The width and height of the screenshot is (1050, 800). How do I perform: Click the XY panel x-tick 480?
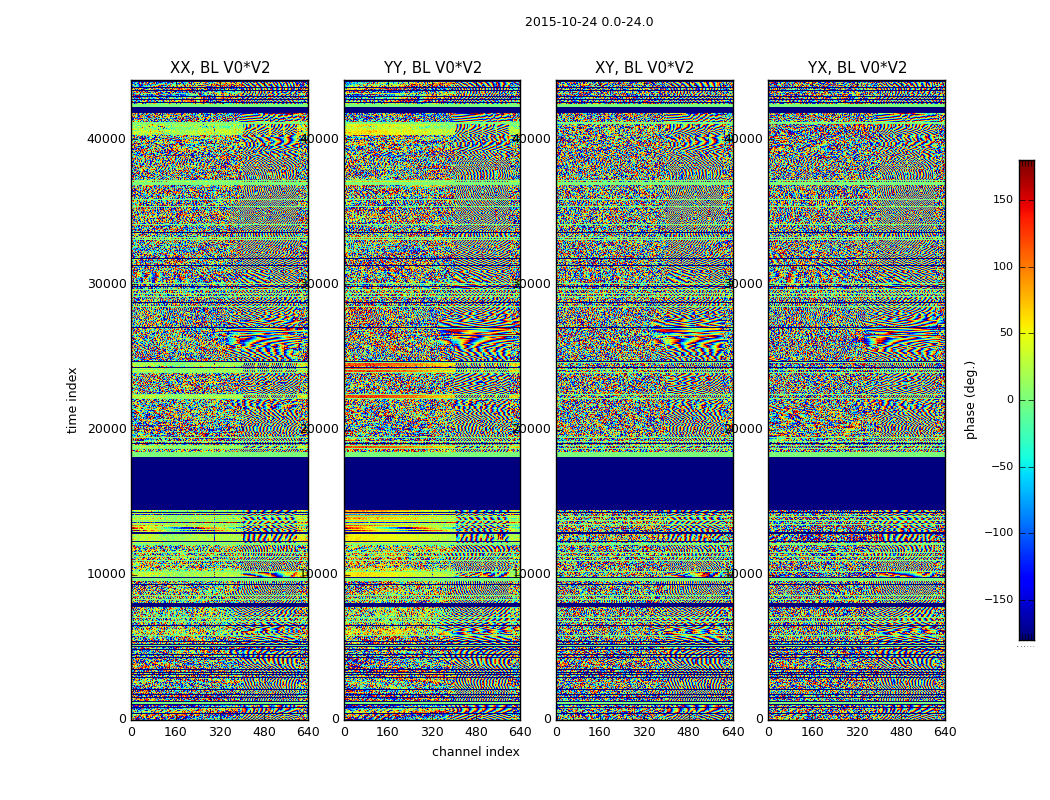tap(688, 732)
